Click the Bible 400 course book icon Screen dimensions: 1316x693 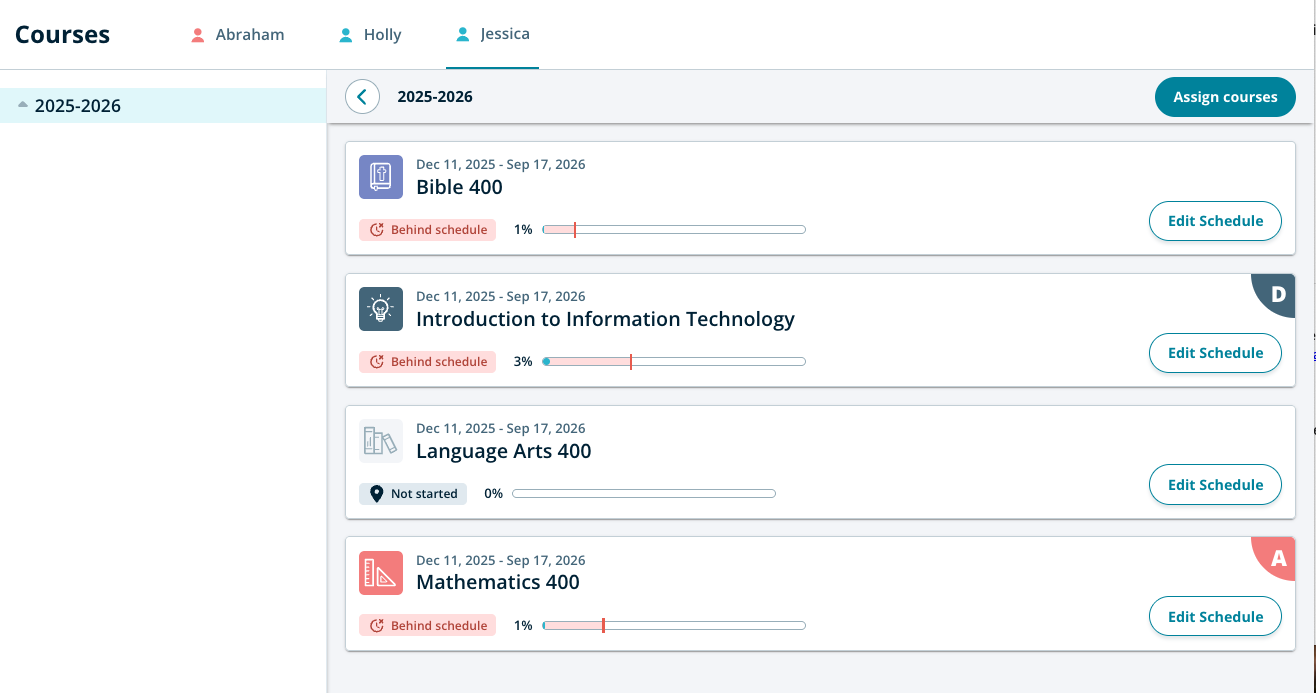381,177
